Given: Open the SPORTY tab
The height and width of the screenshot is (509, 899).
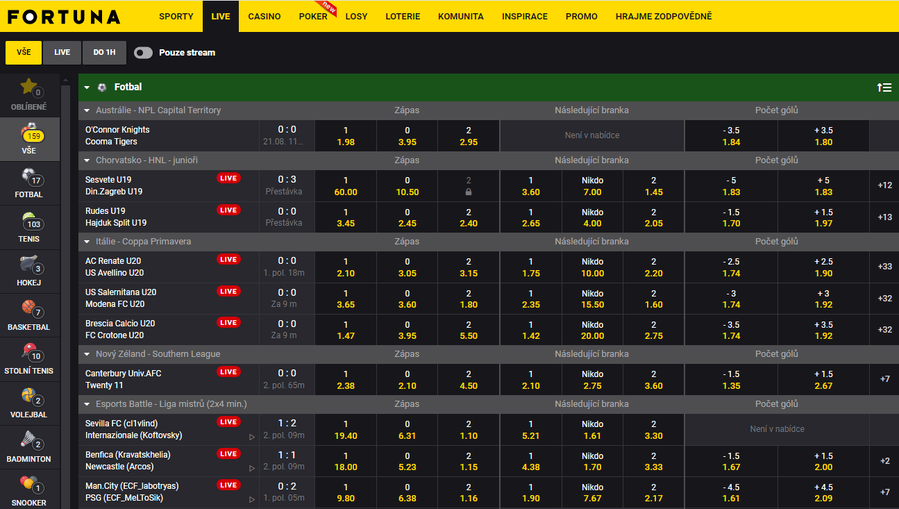Looking at the screenshot, I should click(x=176, y=17).
